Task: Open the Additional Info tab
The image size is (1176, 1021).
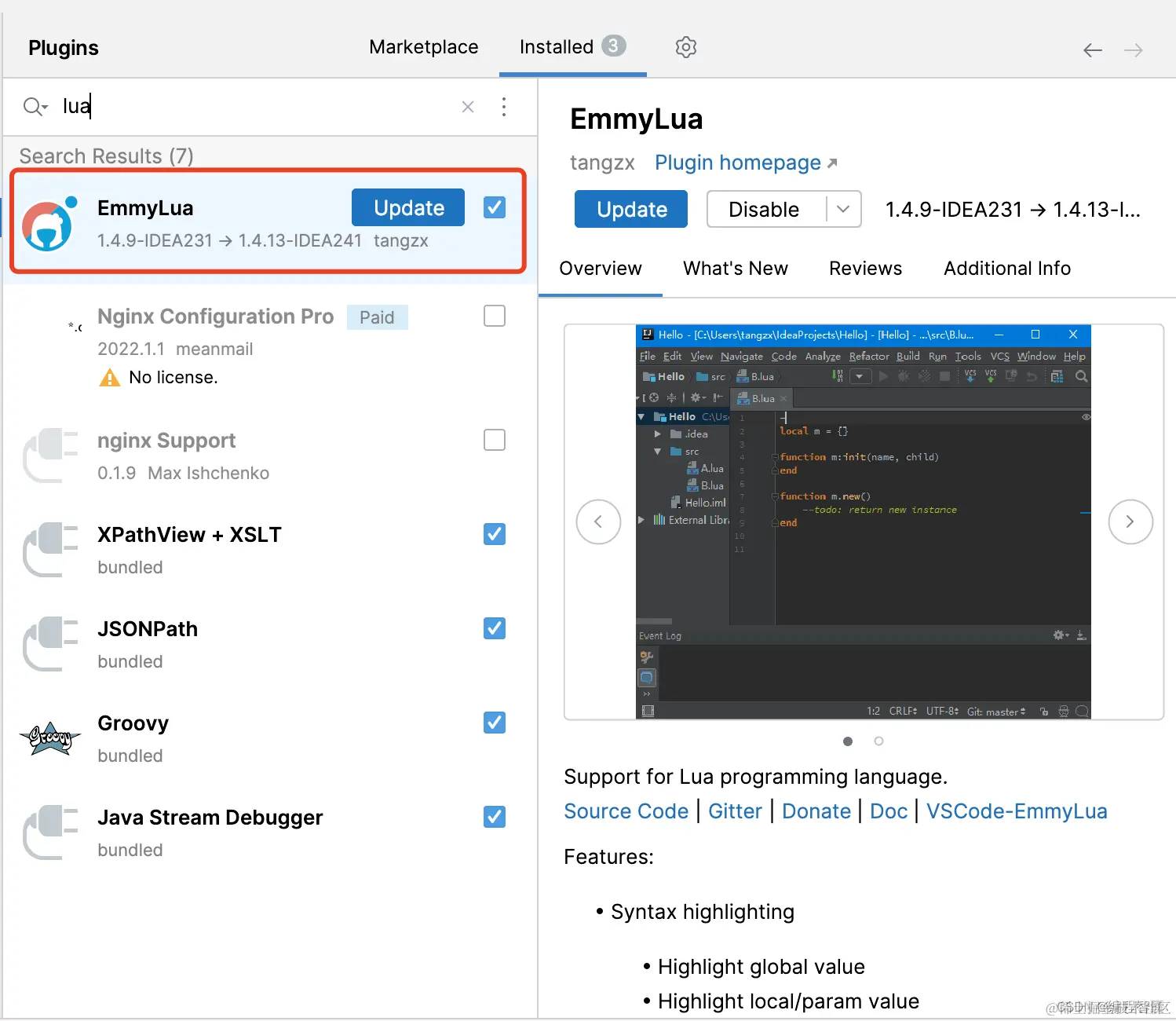Action: pos(1007,269)
